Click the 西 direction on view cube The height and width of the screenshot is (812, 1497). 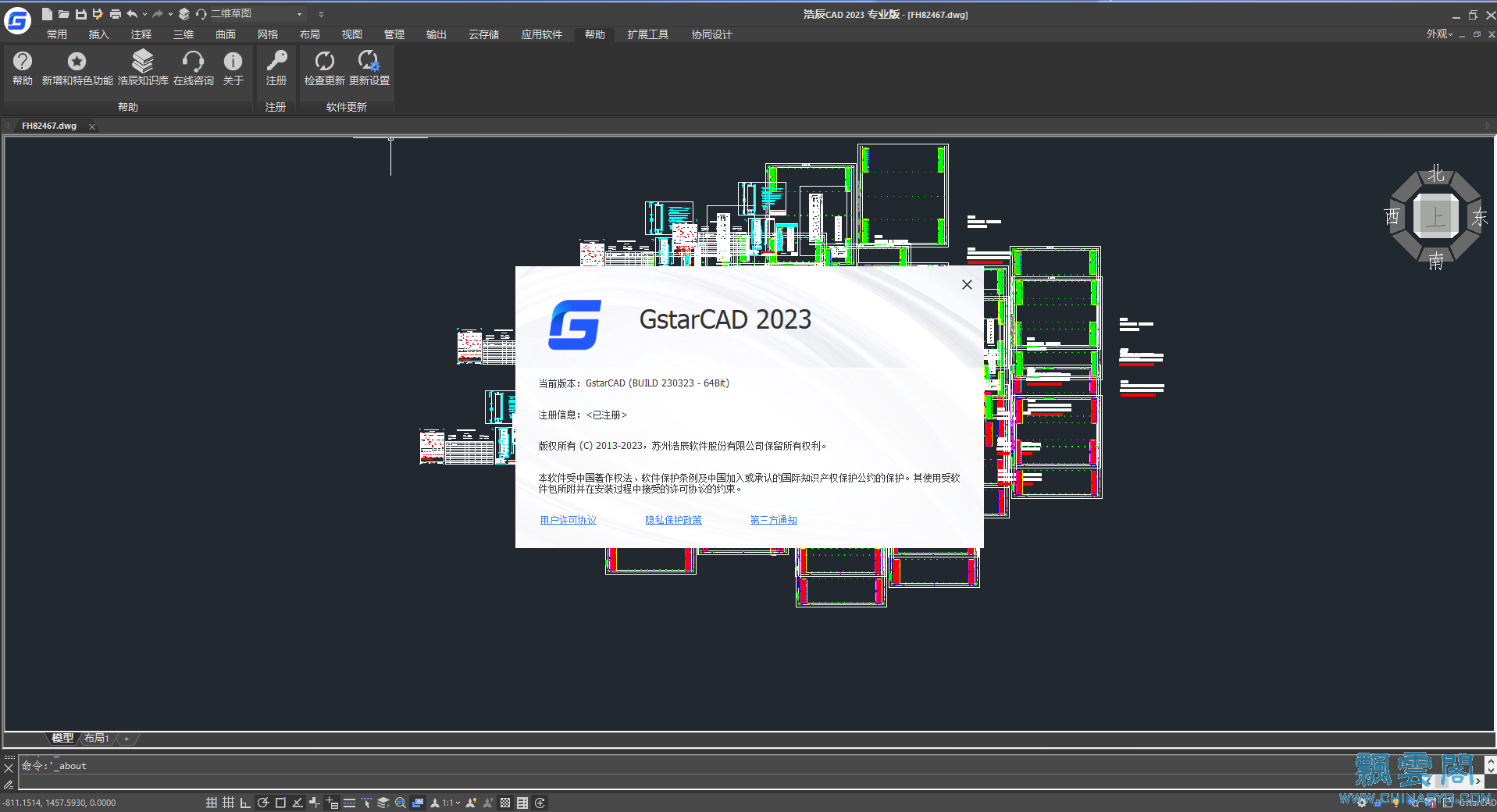(1392, 216)
